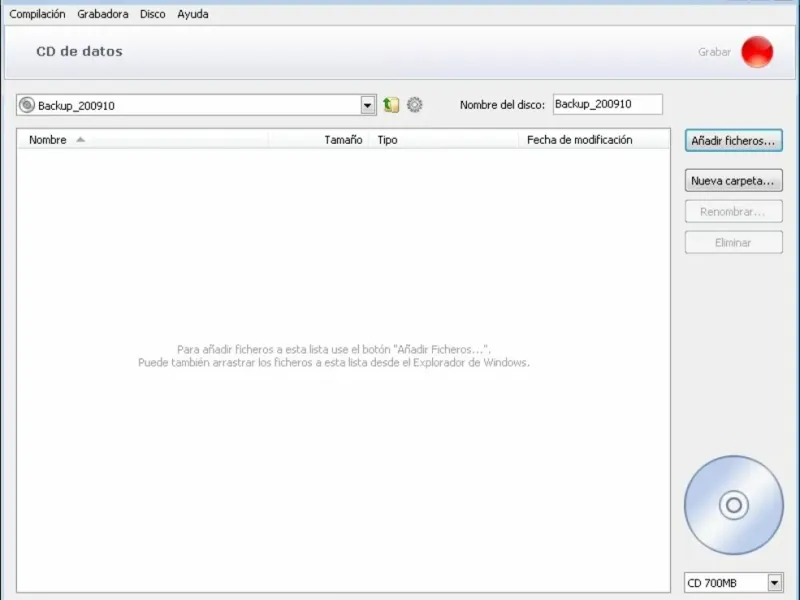Click the Eliminar button

tap(733, 242)
